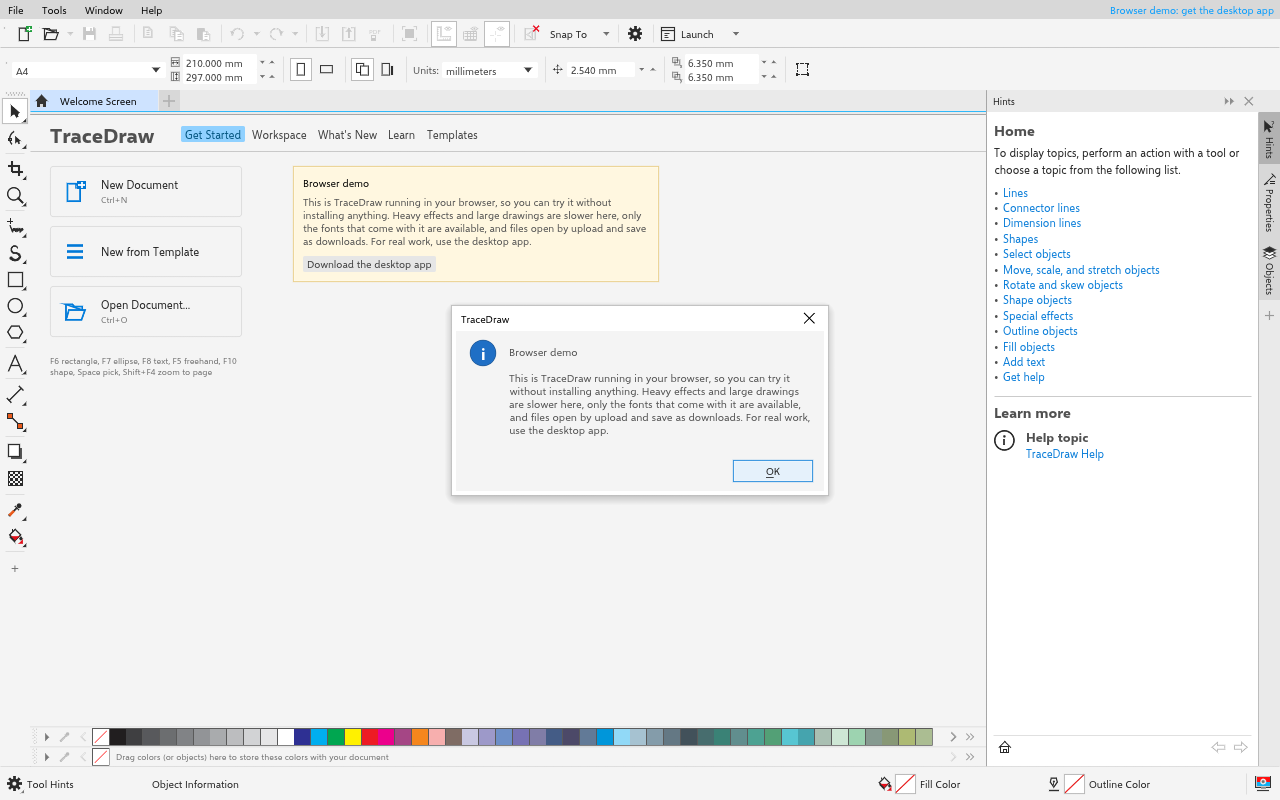Image resolution: width=1280 pixels, height=800 pixels.
Task: Set page orientation to Portrait
Action: click(x=301, y=70)
